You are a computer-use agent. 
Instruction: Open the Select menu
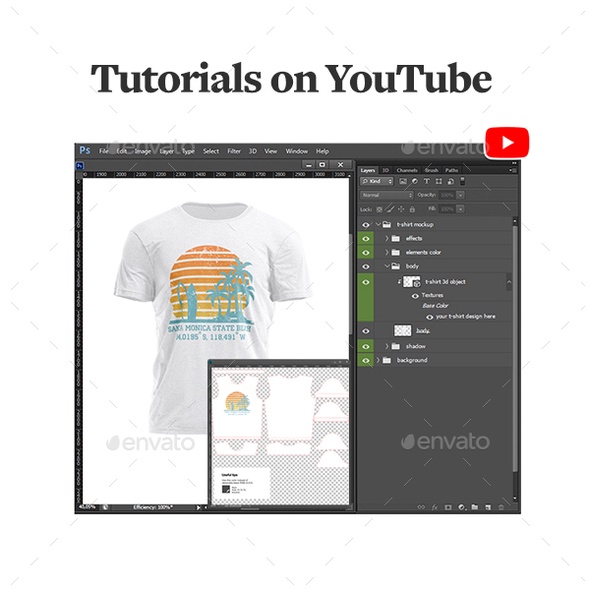(x=211, y=151)
